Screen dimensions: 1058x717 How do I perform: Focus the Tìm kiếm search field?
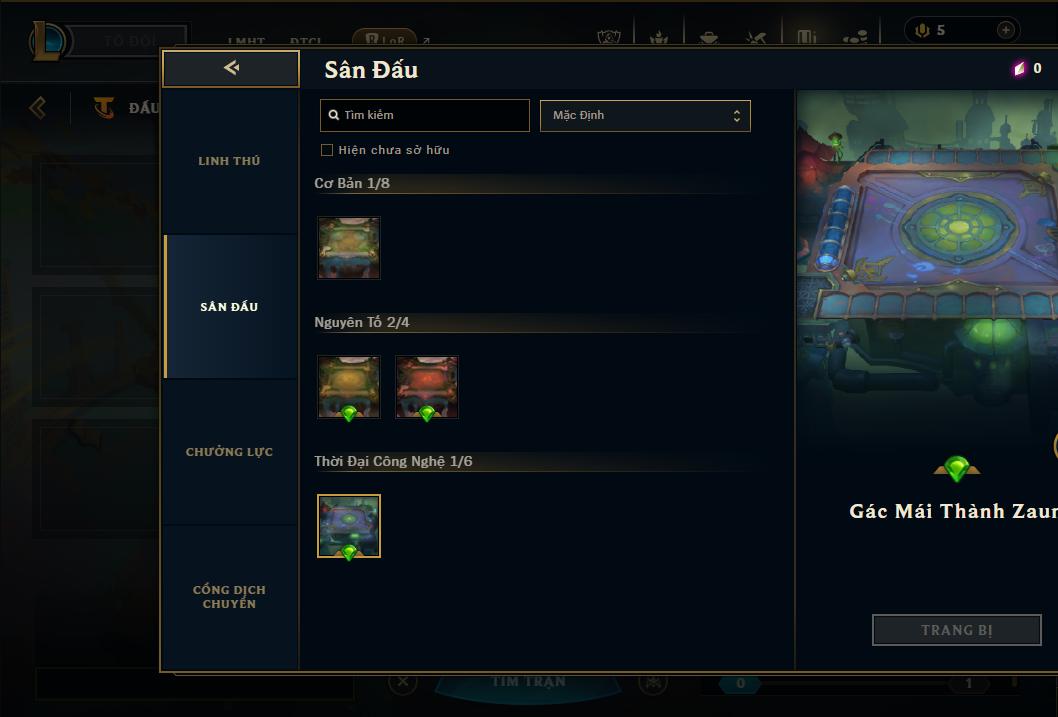point(424,115)
